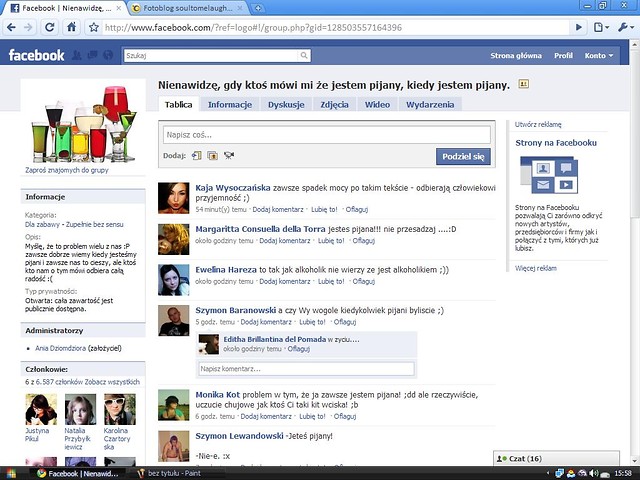Open Szymon Baranowski's profile name

point(236,310)
